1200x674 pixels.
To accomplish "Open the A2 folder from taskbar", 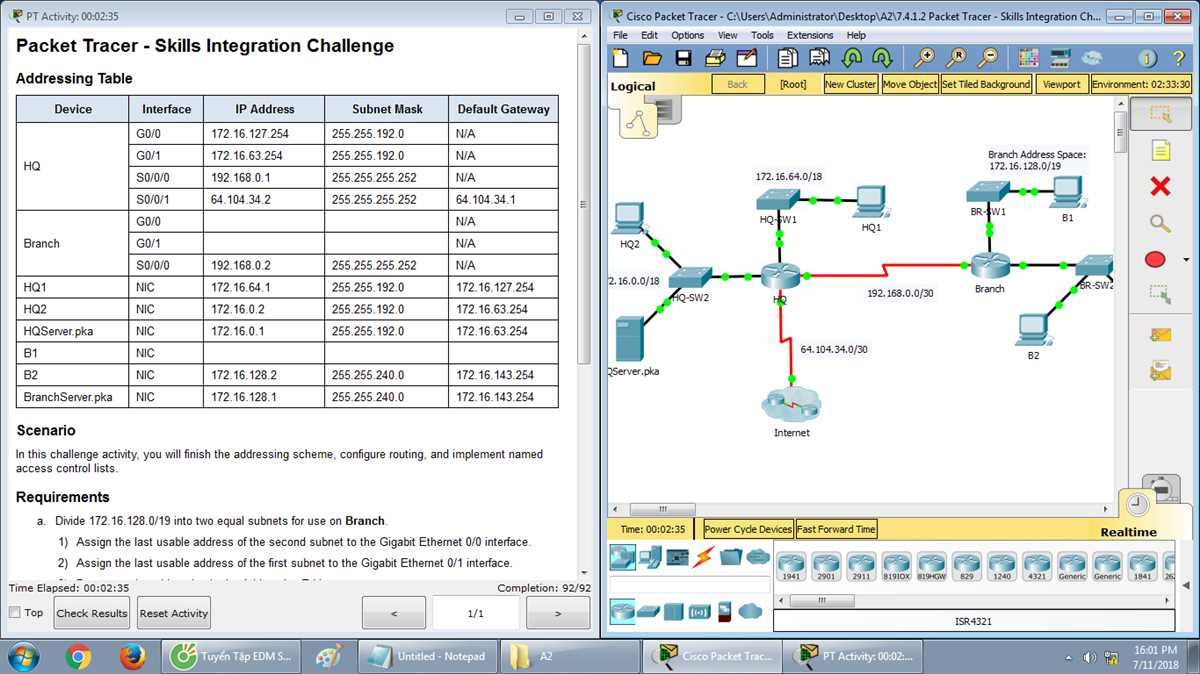I will [570, 657].
